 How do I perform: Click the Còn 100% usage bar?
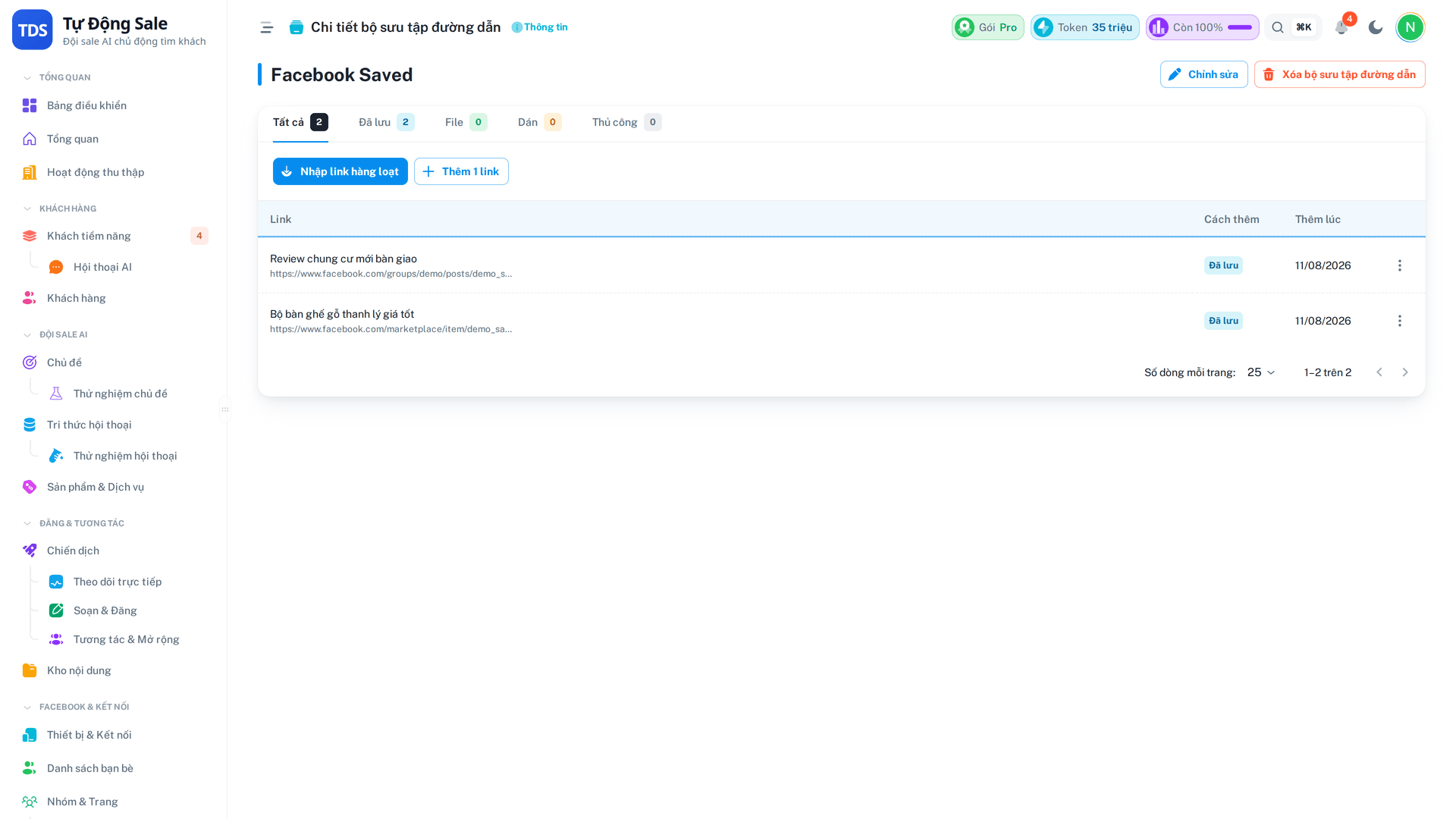[x=1203, y=27]
